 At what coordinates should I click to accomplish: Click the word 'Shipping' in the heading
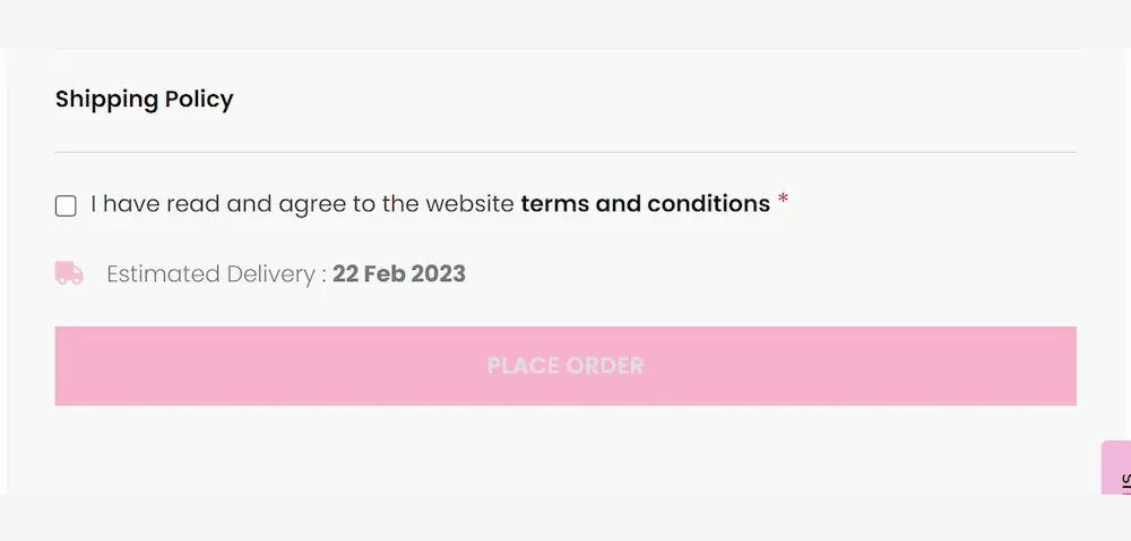point(107,100)
